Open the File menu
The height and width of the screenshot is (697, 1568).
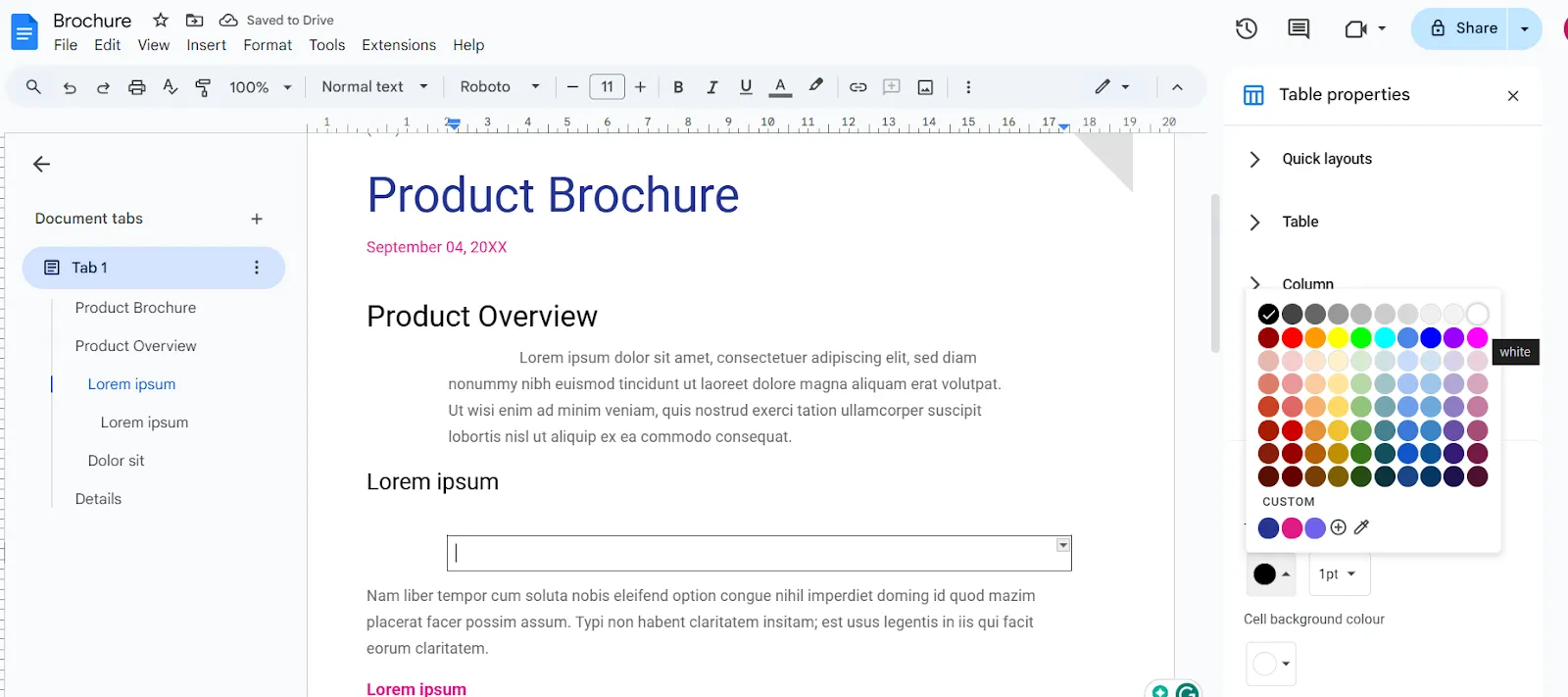click(x=66, y=45)
